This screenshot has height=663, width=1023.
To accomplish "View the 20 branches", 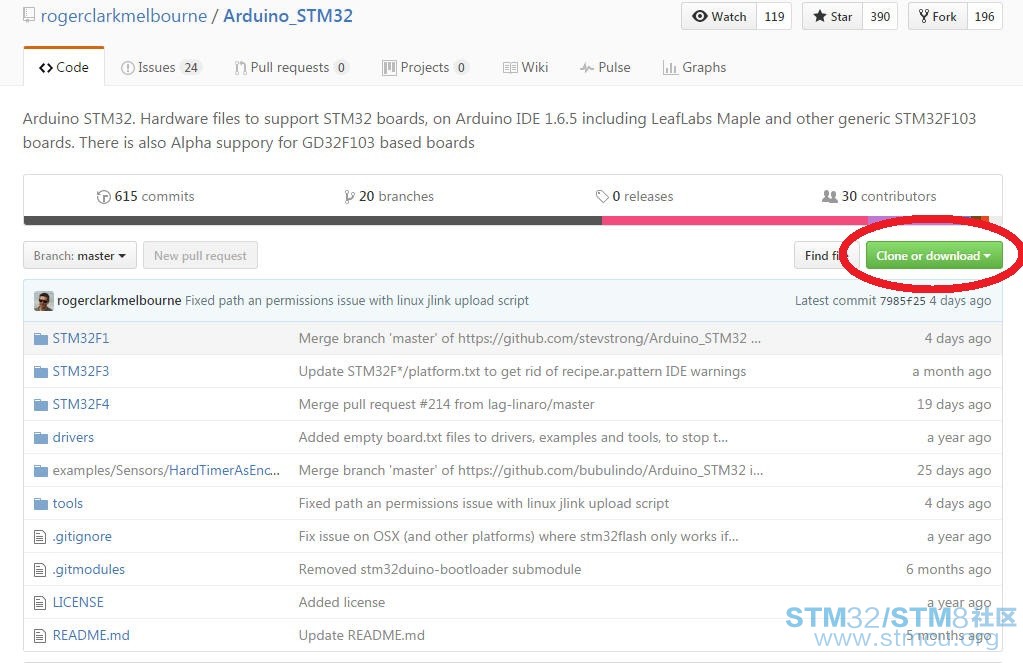I will pyautogui.click(x=389, y=196).
